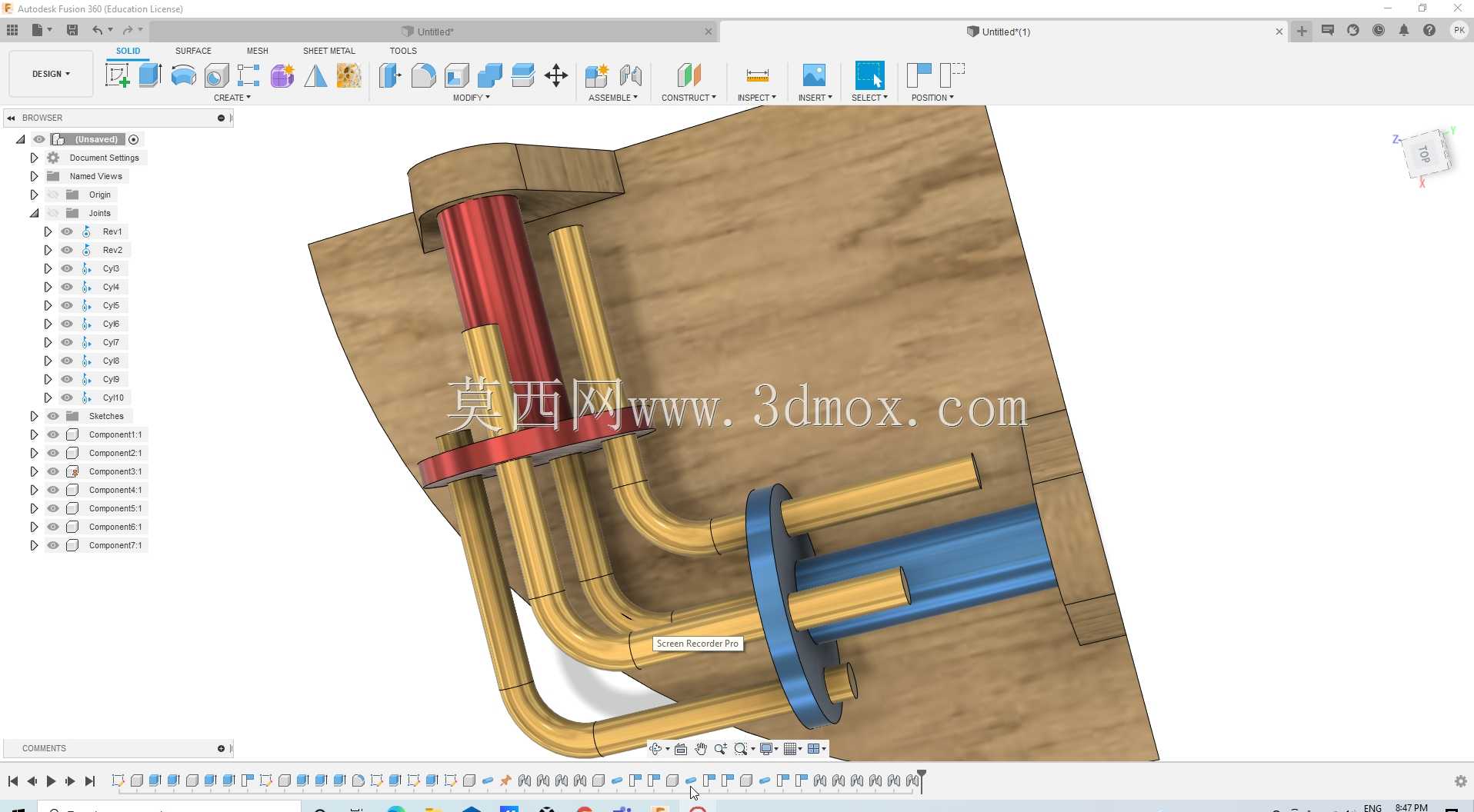Open the MODIFY dropdown menu
Viewport: 1474px width, 812px height.
click(x=471, y=98)
